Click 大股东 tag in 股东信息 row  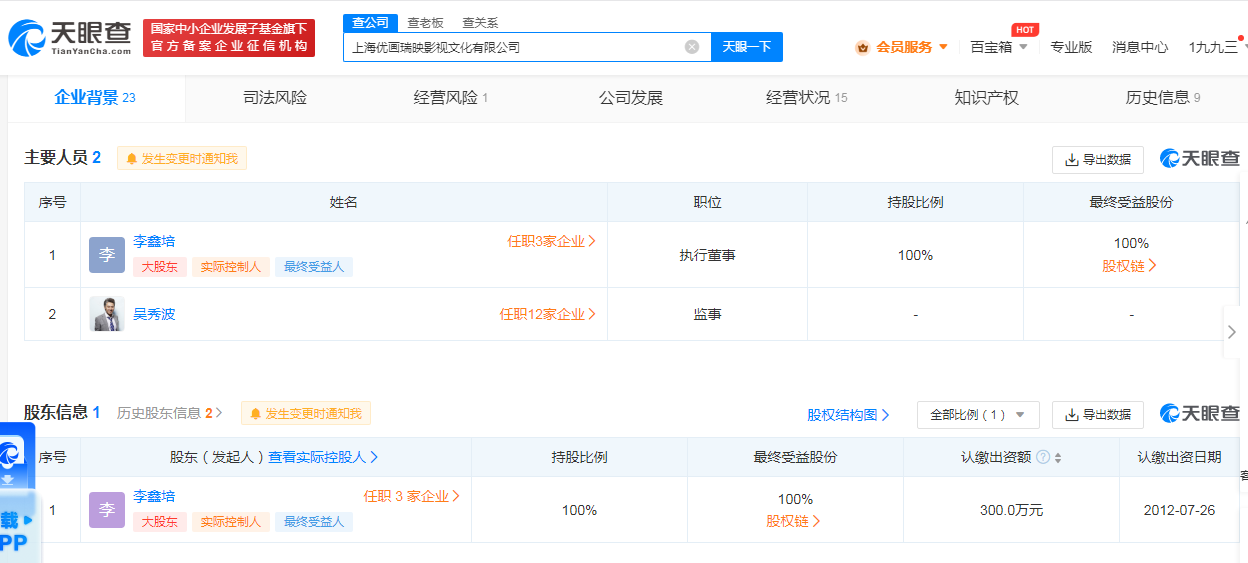coord(160,522)
